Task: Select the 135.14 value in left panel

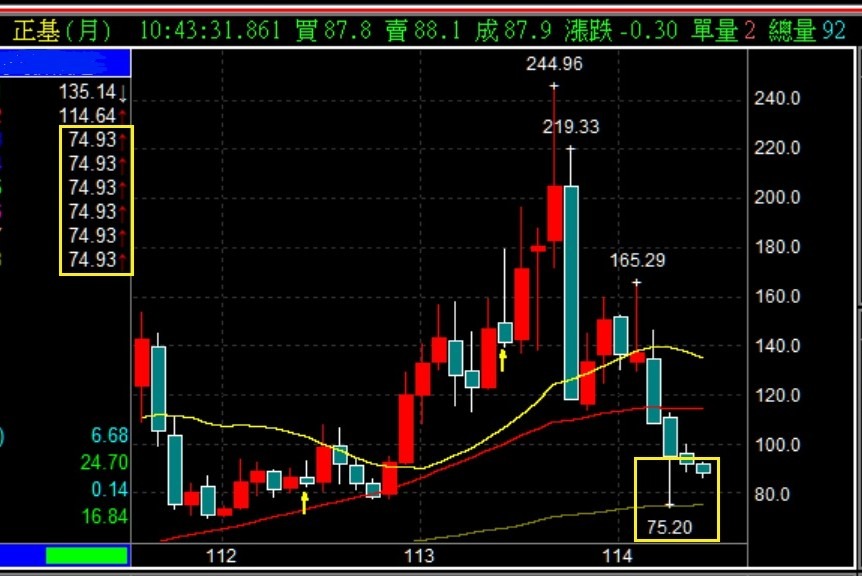Action: point(87,92)
